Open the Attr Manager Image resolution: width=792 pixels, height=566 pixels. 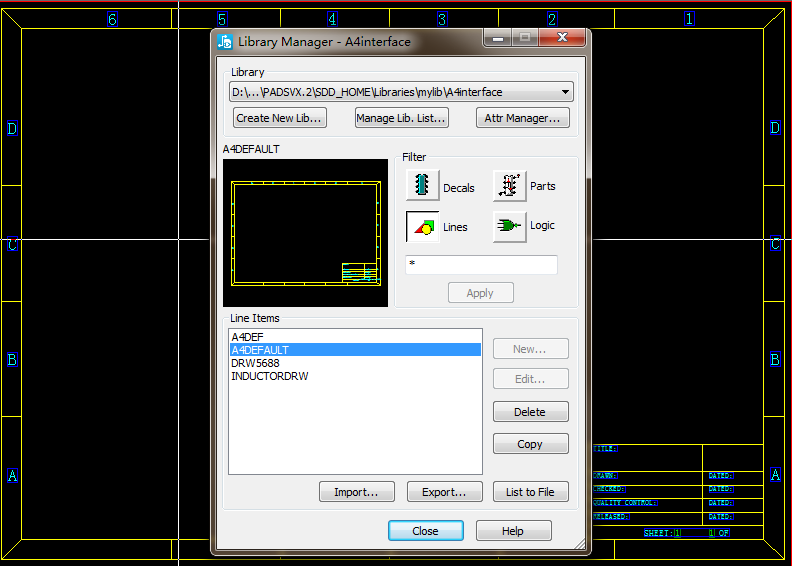tap(523, 118)
